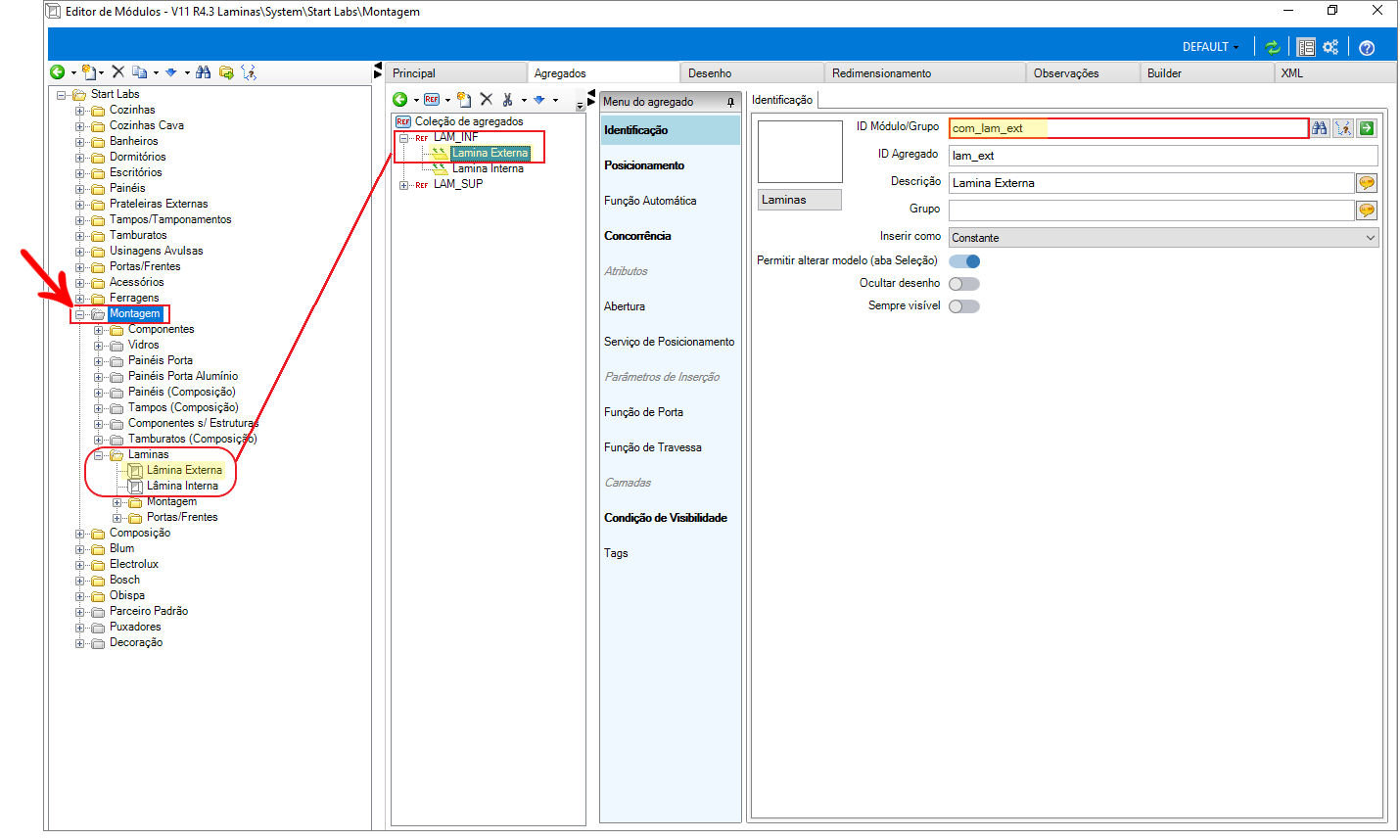The height and width of the screenshot is (840, 1400).
Task: Click the ID Módulo/Grupo input field
Action: 1128,128
